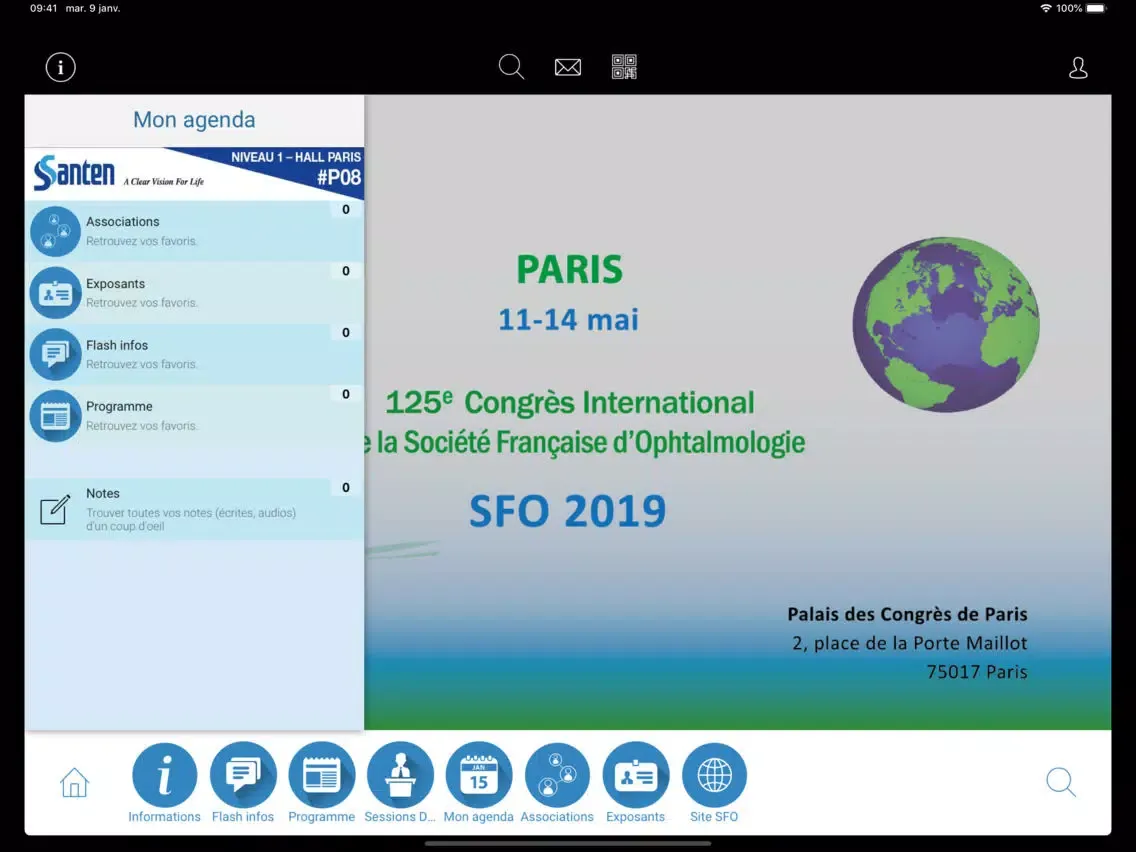
Task: Open Programme from bottom toolbar
Action: coord(321,777)
